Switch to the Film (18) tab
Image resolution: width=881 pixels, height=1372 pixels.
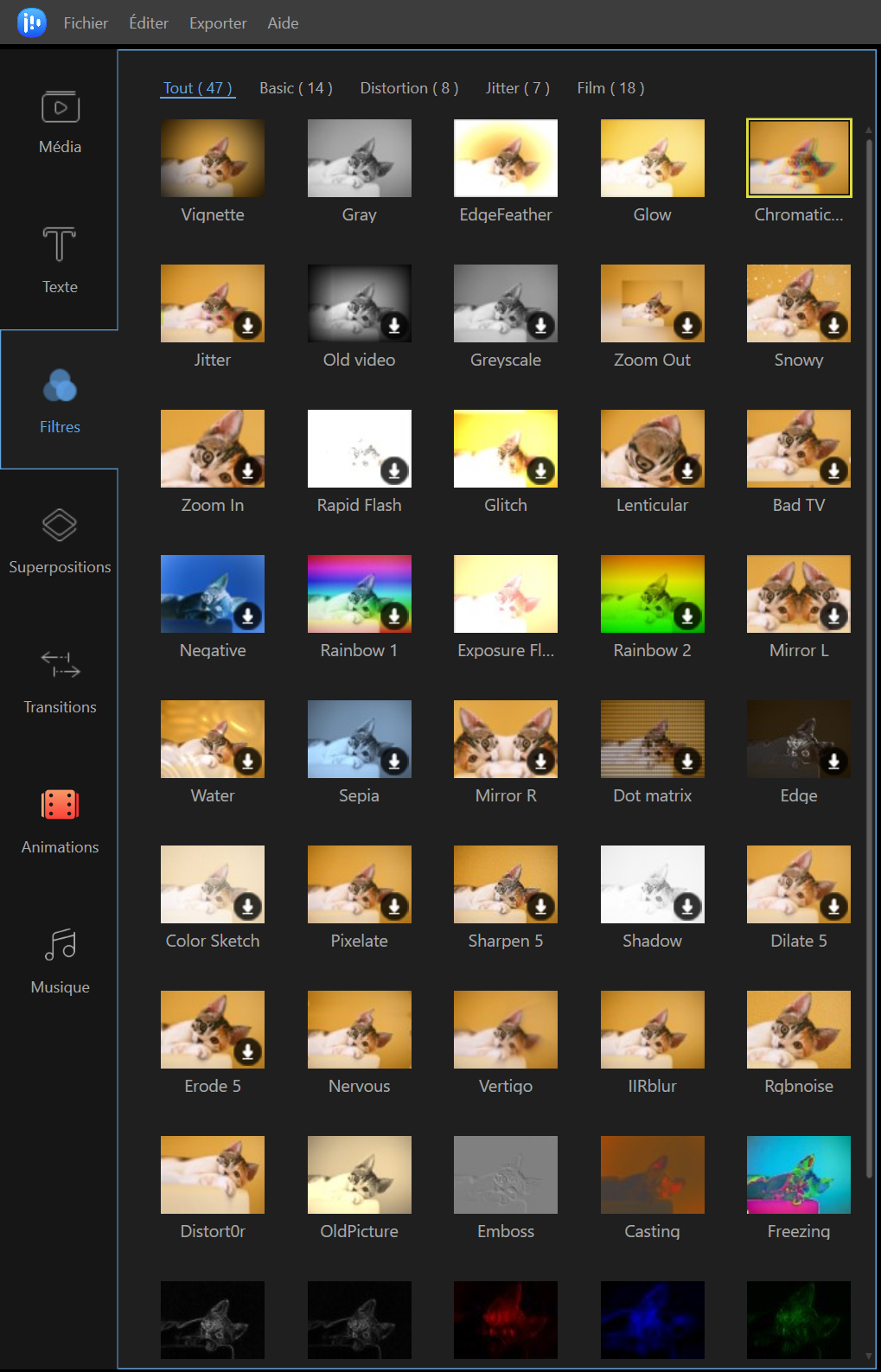click(x=610, y=88)
